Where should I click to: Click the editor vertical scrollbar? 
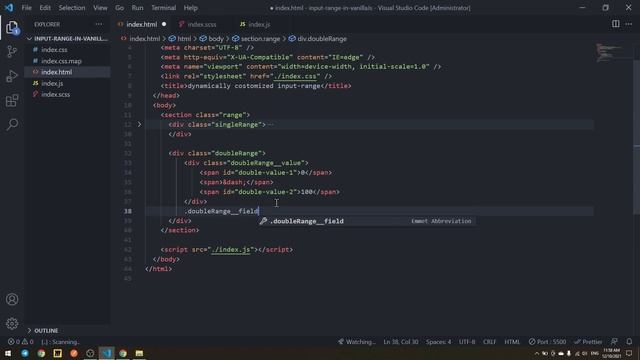coord(637,137)
